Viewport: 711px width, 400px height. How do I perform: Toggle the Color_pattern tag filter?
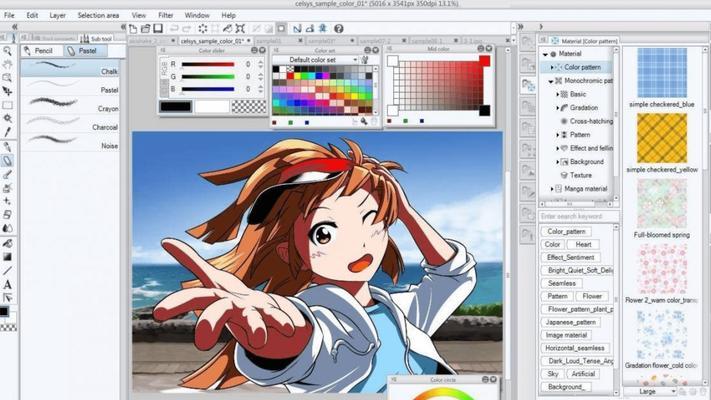(x=566, y=231)
